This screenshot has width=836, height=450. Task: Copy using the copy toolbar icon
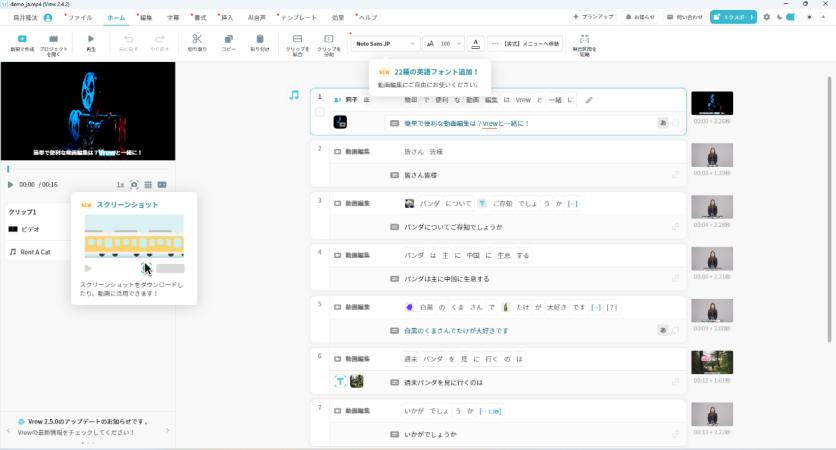tap(228, 39)
